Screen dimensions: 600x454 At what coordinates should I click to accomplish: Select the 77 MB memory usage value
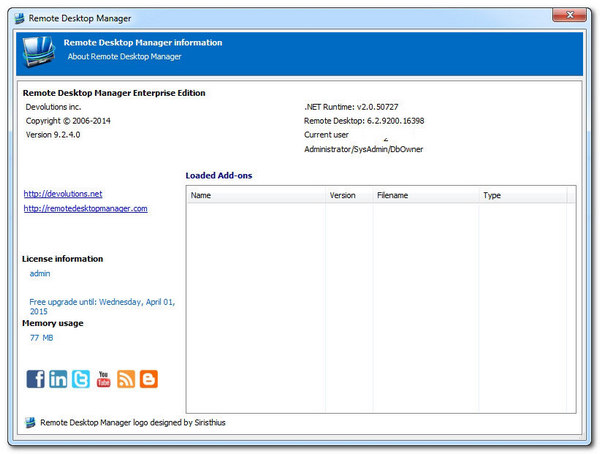42,338
